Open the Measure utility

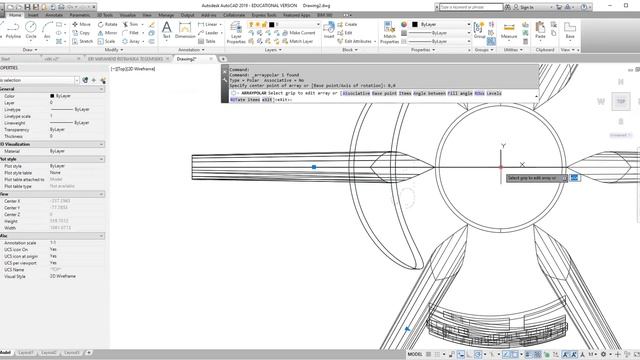tap(509, 31)
